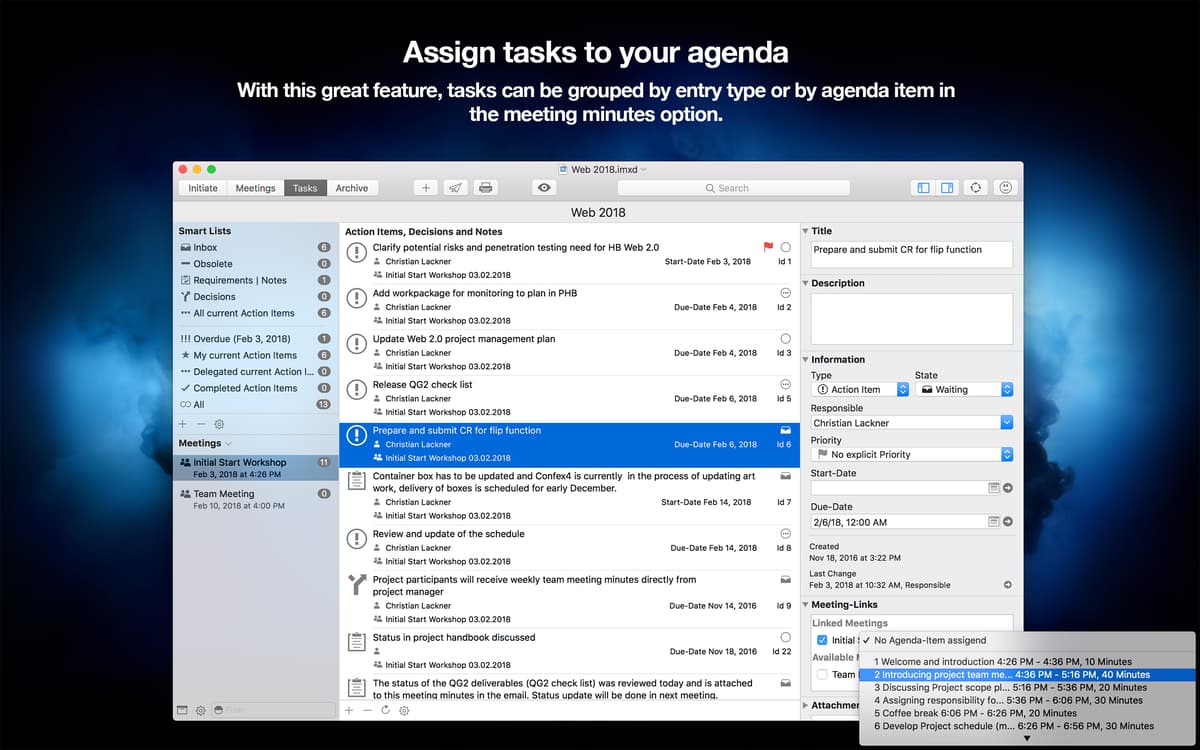The width and height of the screenshot is (1200, 750).
Task: Select the Team Meeting in sidebar
Action: (224, 494)
